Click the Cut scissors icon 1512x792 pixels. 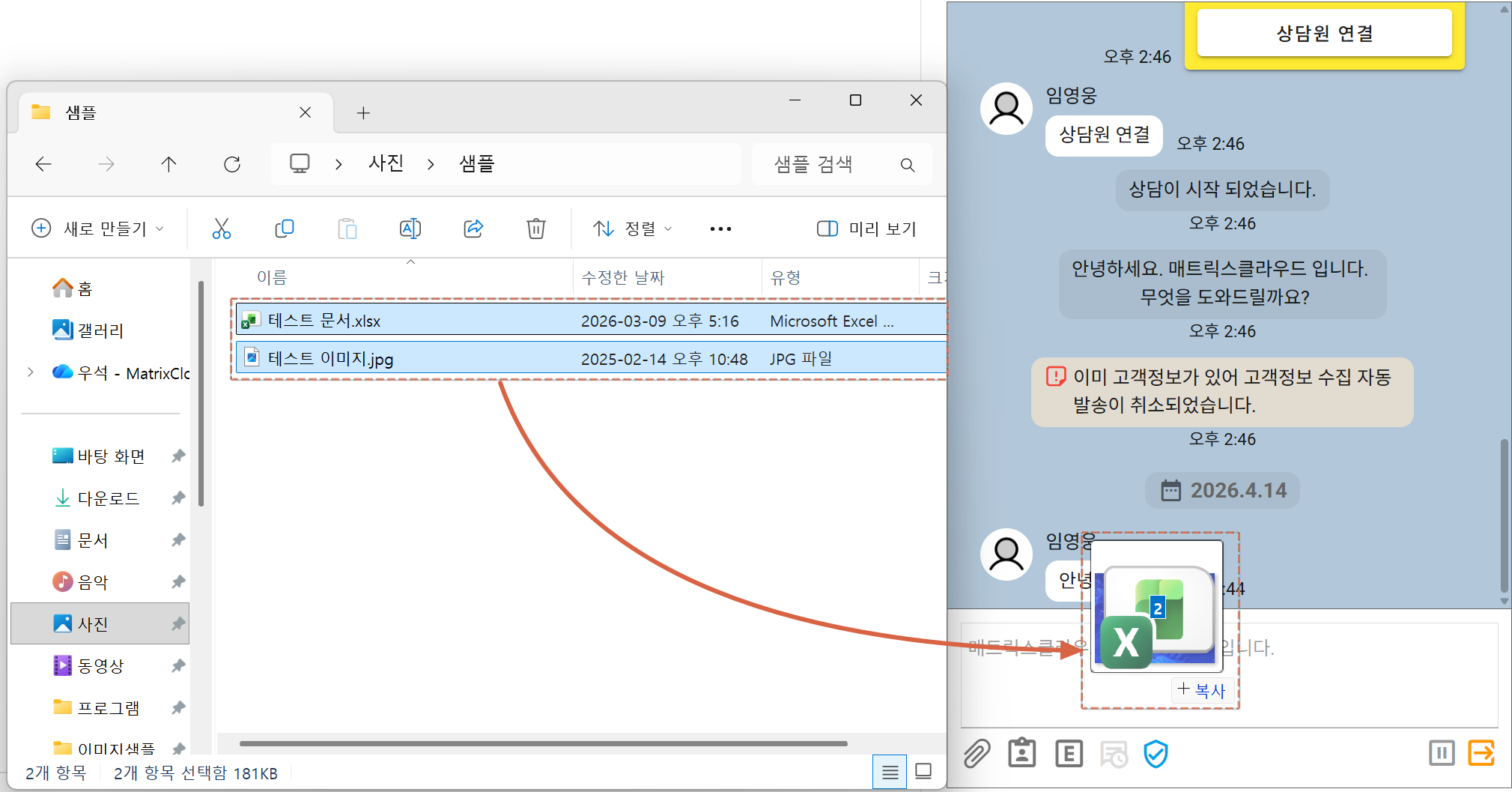pos(221,229)
